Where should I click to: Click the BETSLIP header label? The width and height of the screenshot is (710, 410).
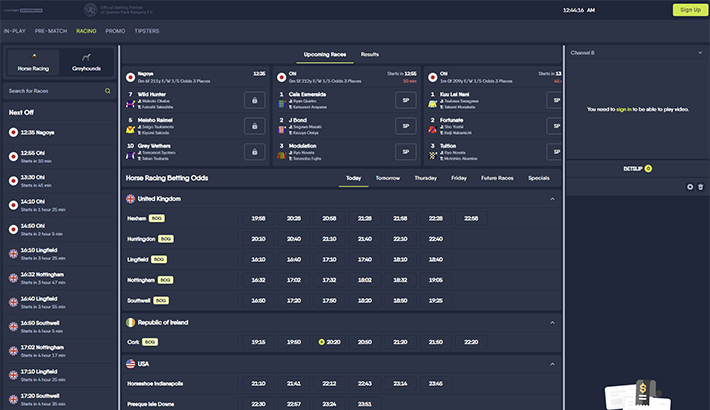(633, 169)
